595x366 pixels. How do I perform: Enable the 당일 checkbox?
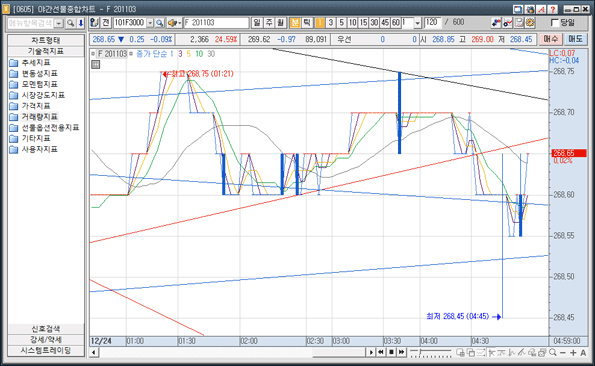point(554,23)
